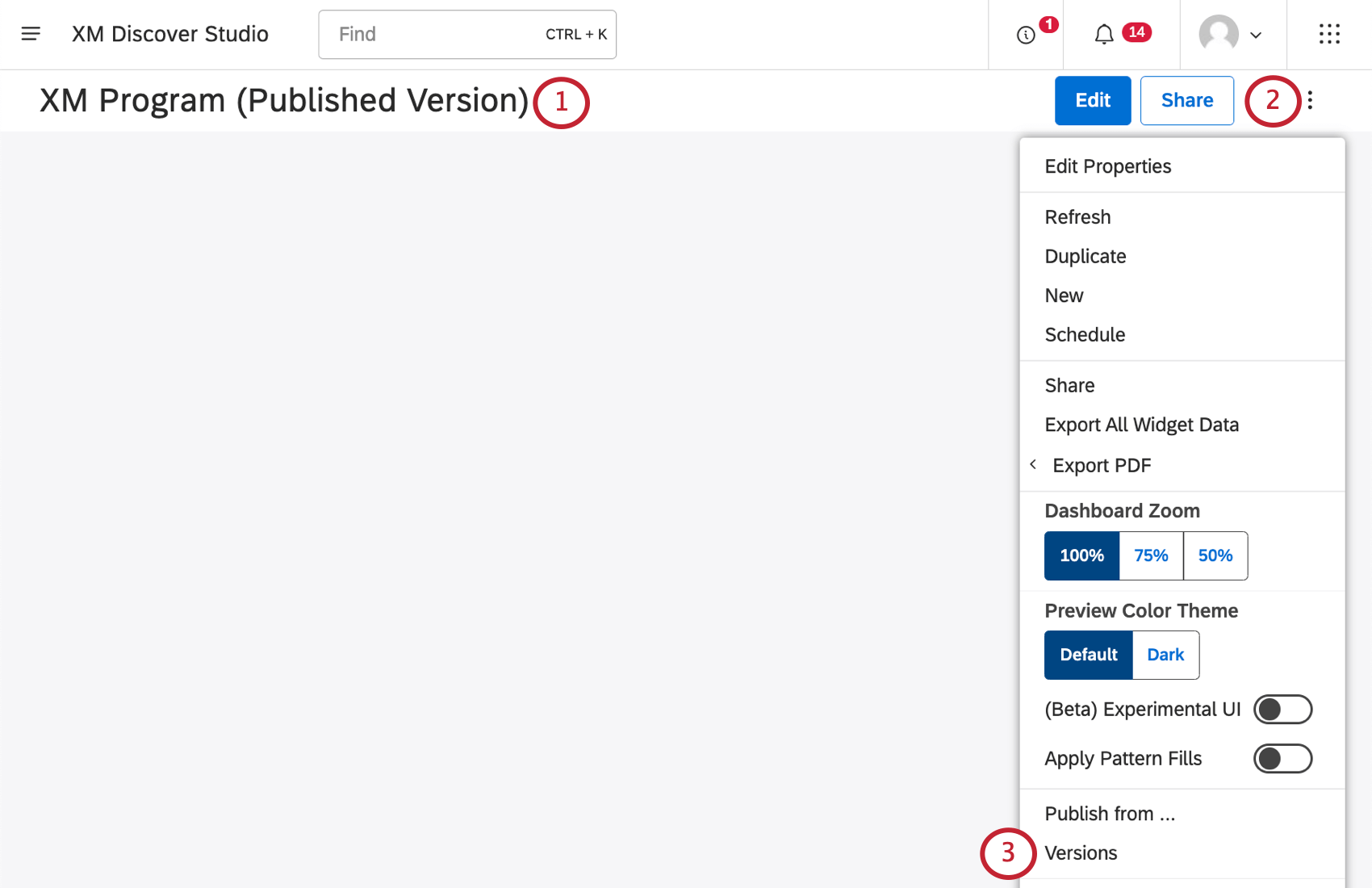Open the Versions menu option

click(1081, 852)
